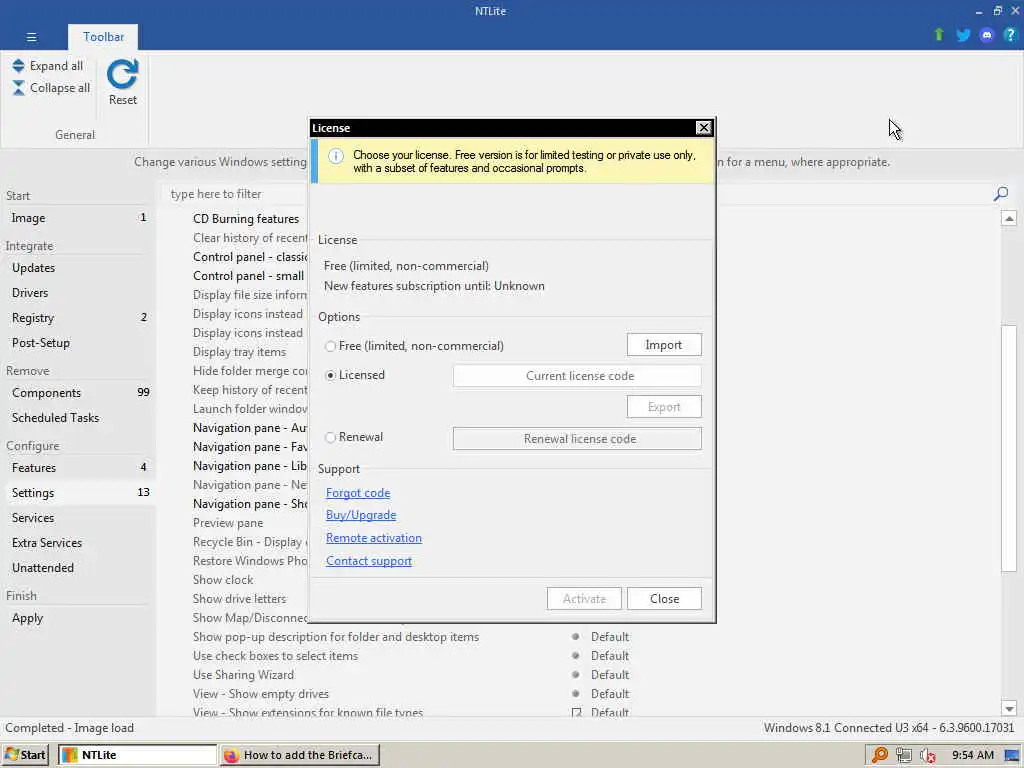Click the Expand all arrows icon

click(18, 66)
